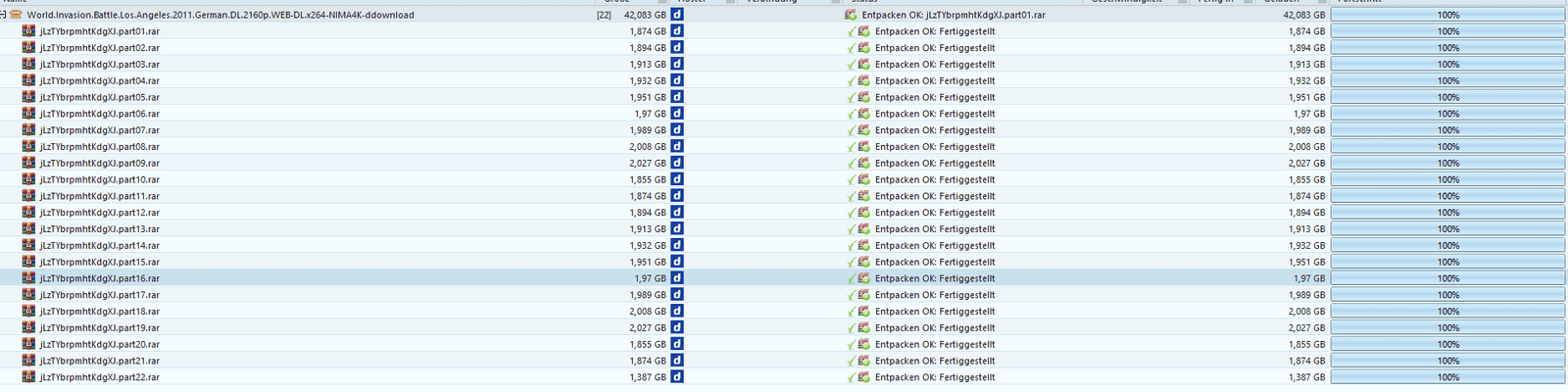Click the 1,387 GB loaded value beside part22 progress bar
1568x392 pixels.
[1307, 377]
